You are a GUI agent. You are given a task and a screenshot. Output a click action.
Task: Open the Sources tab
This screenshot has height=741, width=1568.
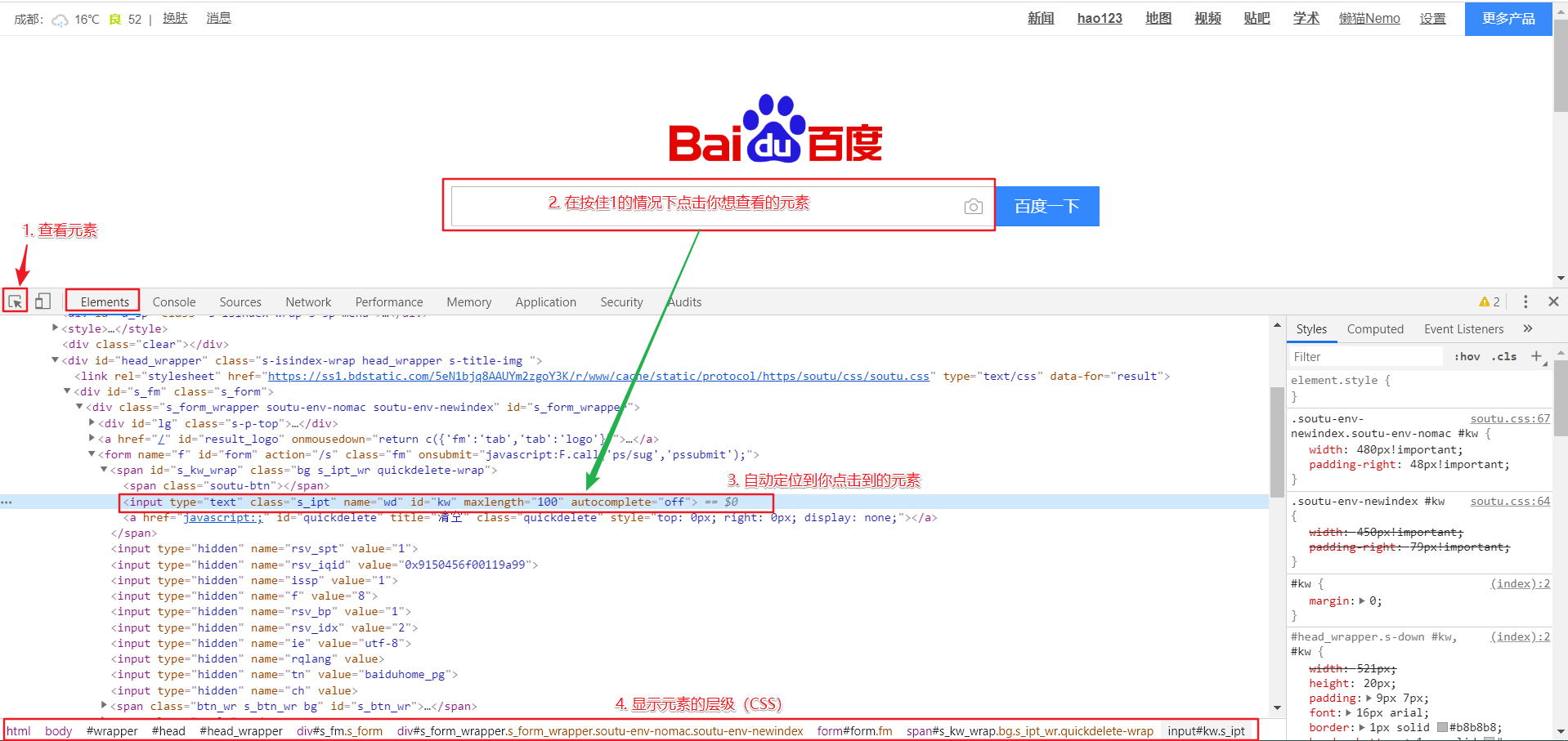pyautogui.click(x=240, y=301)
